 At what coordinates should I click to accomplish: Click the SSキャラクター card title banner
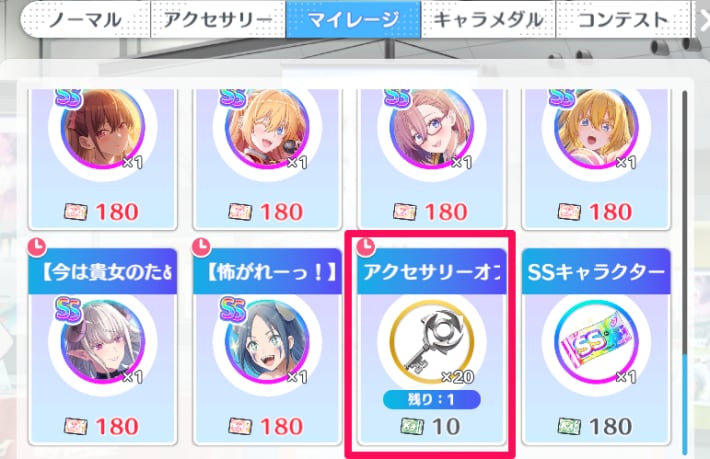point(596,272)
